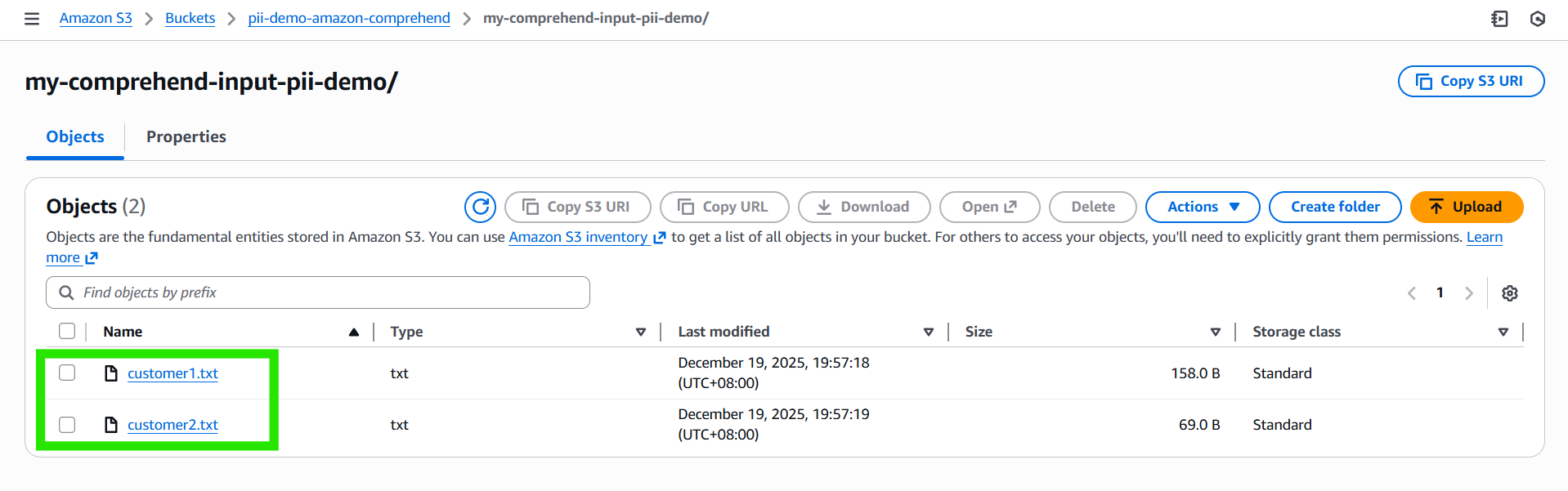Viewport: 1568px width, 491px height.
Task: Select the Copy S3 URI icon button
Action: point(577,207)
